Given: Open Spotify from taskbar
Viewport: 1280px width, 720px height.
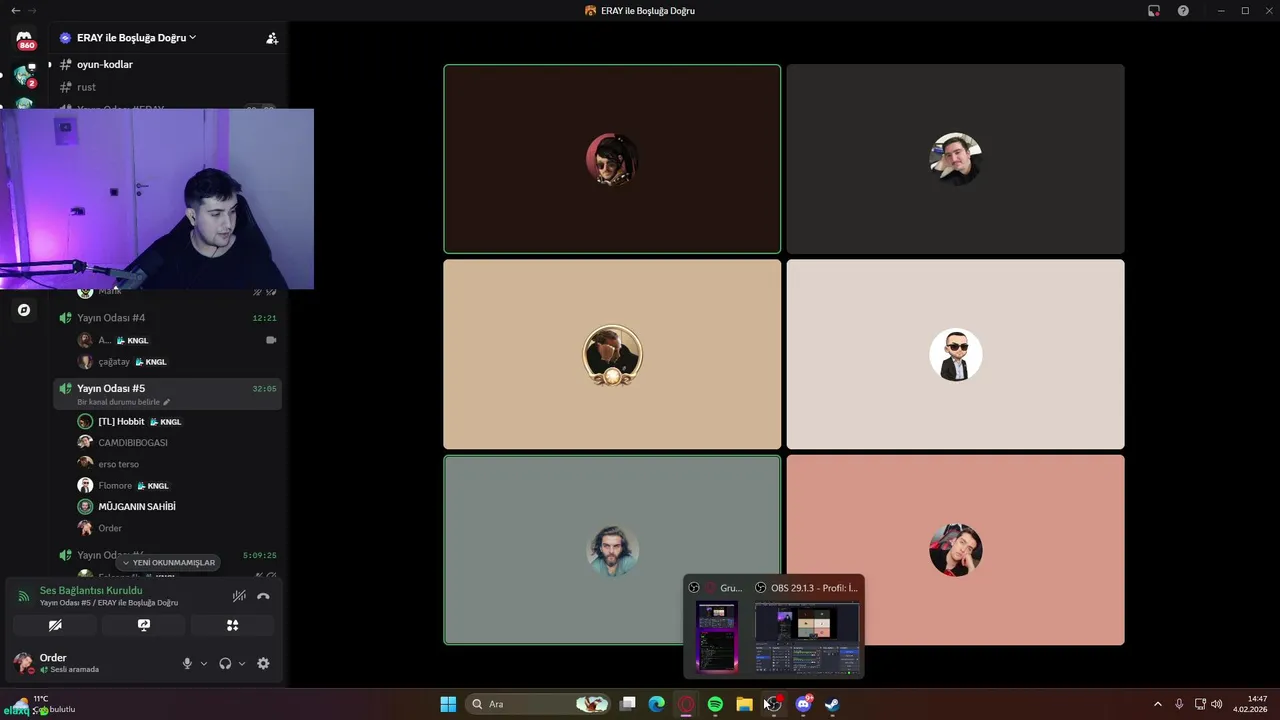Looking at the screenshot, I should 715,704.
